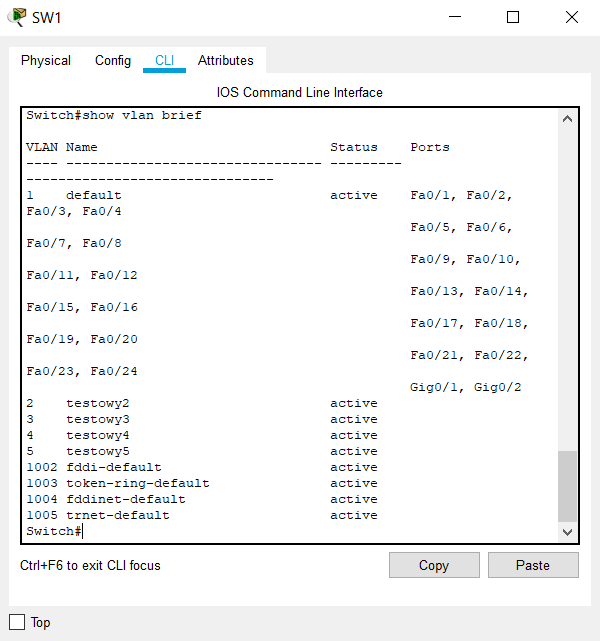
Task: Click the CLI scrollbar down arrow
Action: point(568,533)
